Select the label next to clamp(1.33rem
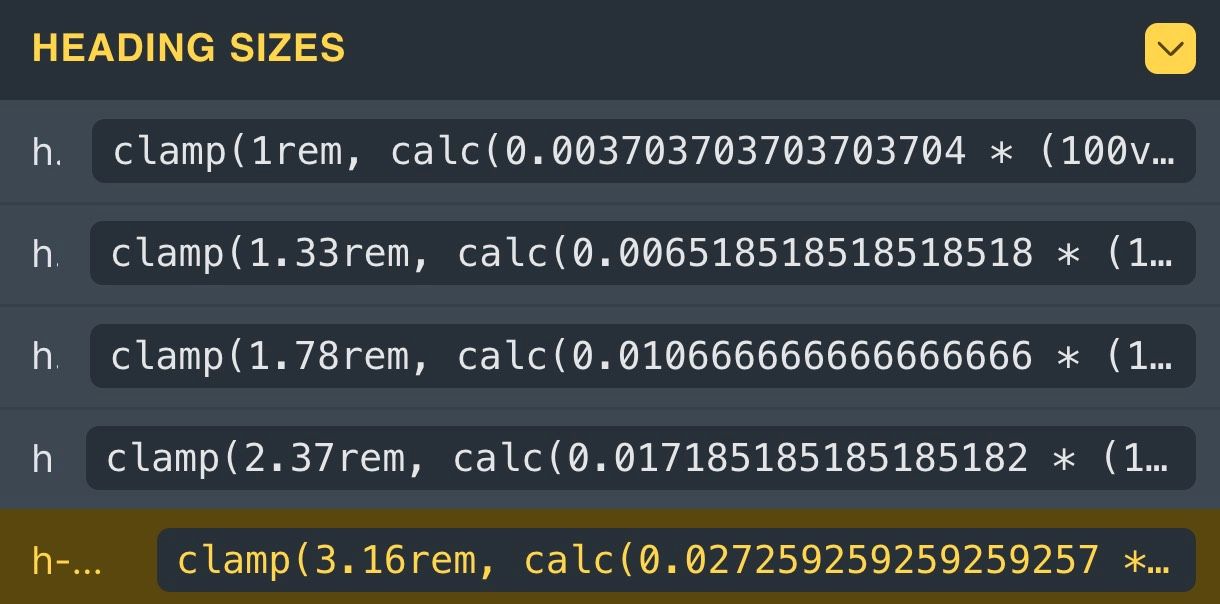This screenshot has height=604, width=1220. click(45, 255)
